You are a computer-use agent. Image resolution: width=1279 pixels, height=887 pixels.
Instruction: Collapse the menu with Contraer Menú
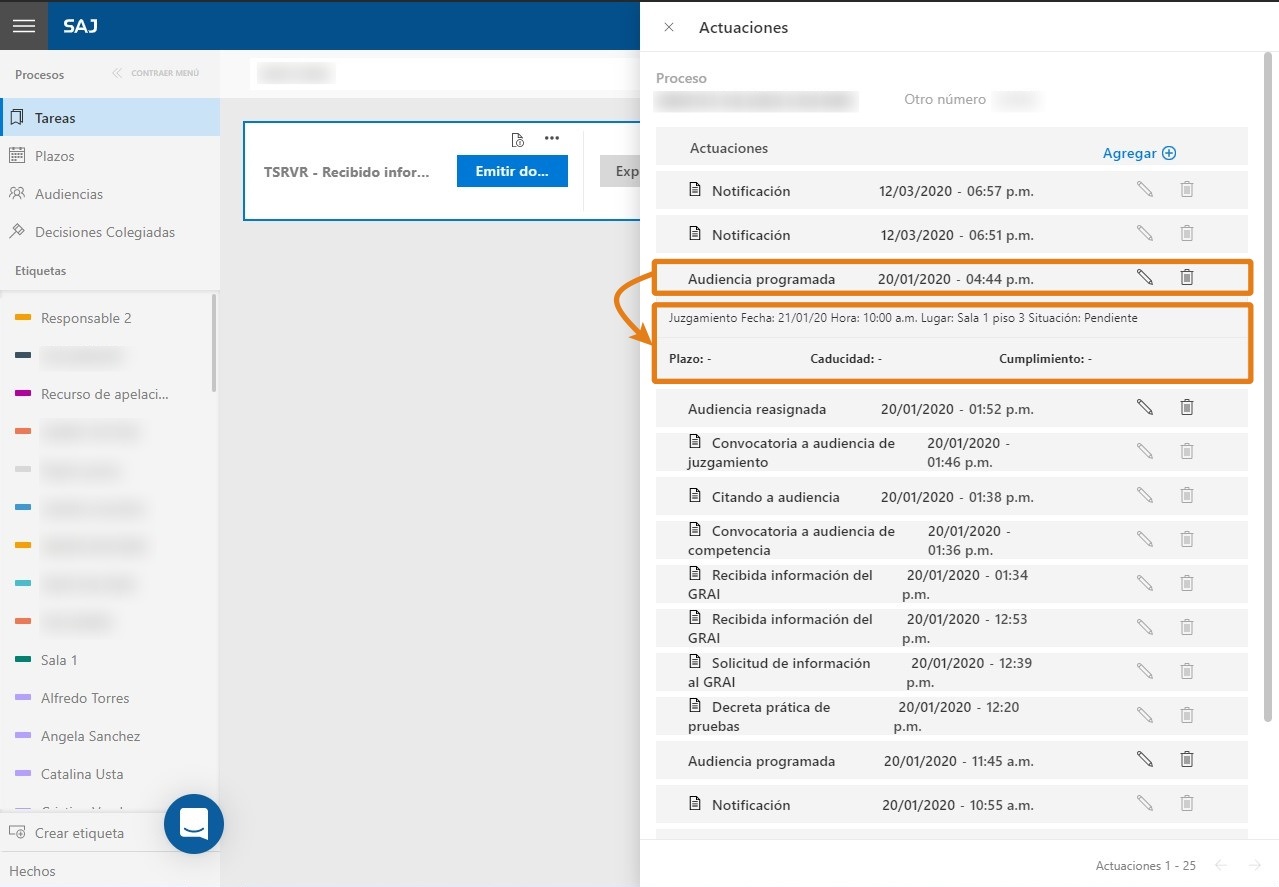[156, 73]
